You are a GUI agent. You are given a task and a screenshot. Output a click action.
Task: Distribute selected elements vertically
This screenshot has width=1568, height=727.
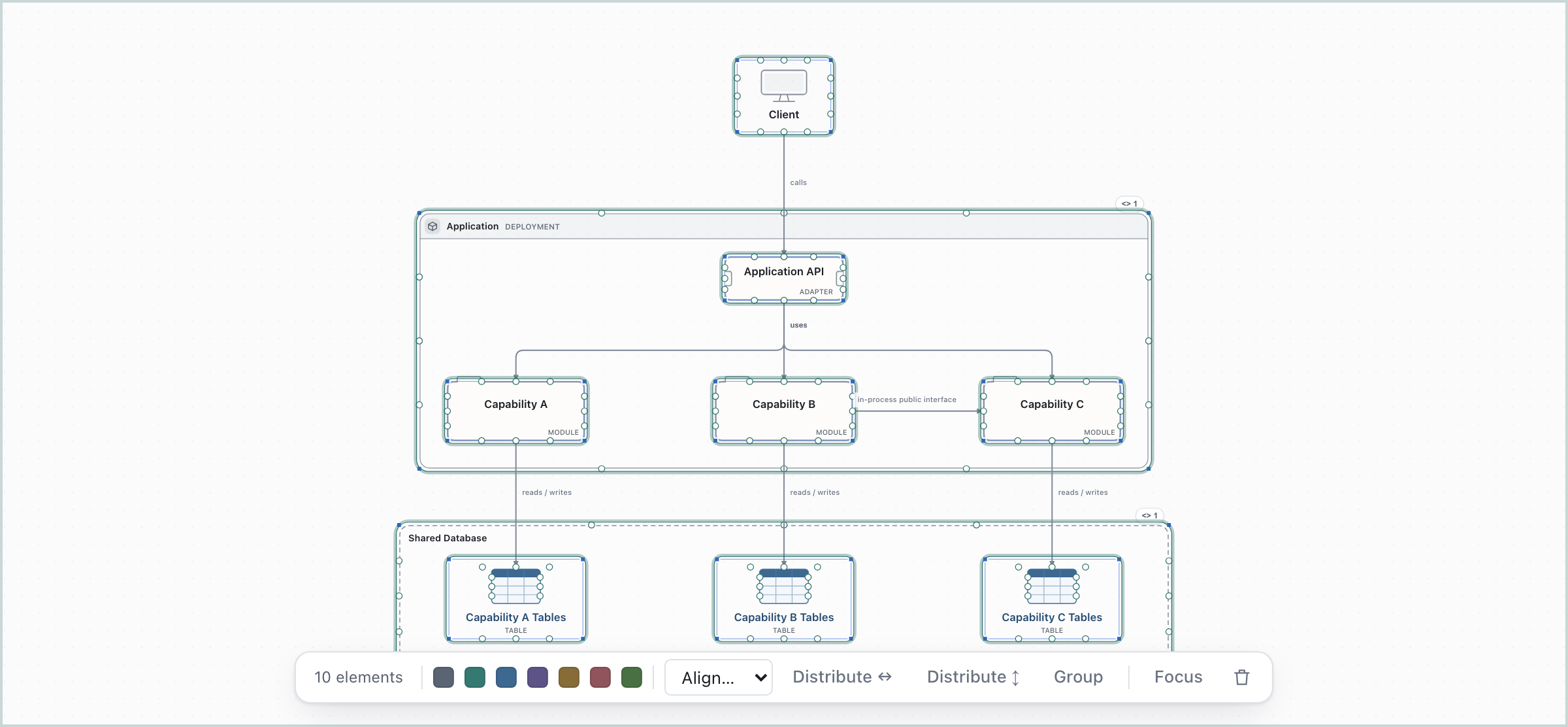click(973, 677)
